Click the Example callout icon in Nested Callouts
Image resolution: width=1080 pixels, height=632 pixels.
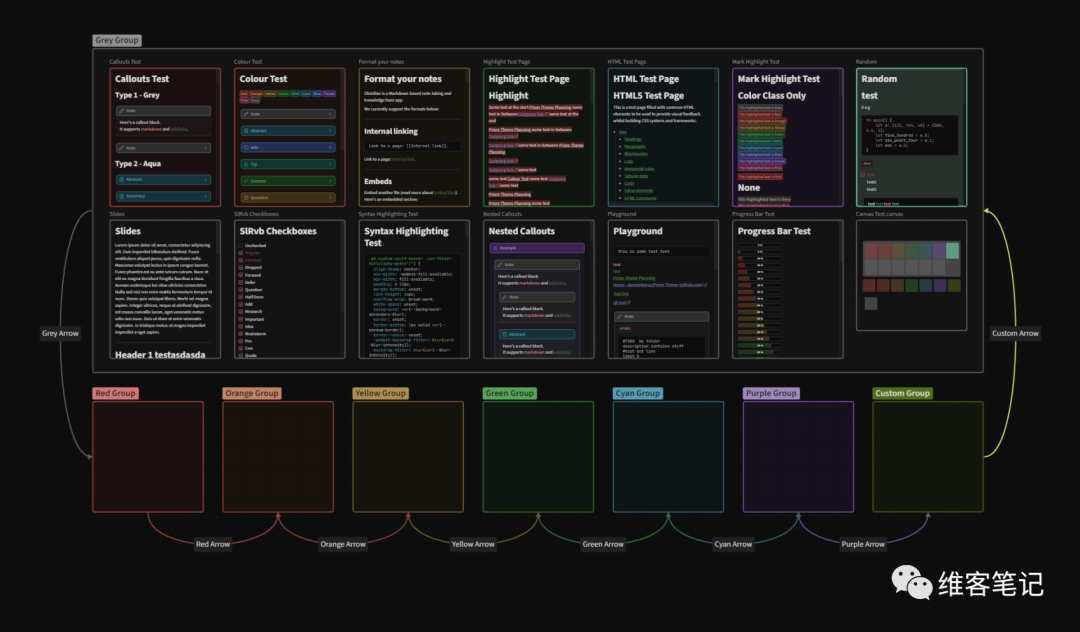tap(495, 248)
